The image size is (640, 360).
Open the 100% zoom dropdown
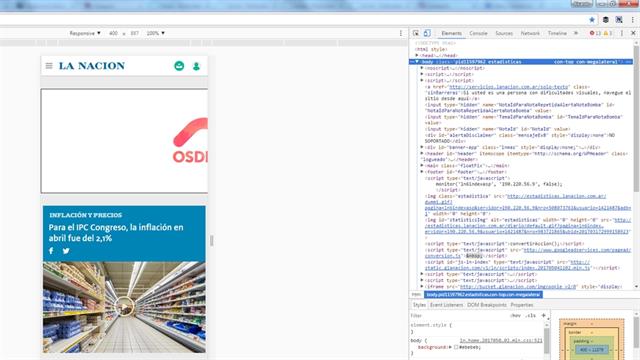click(x=156, y=33)
